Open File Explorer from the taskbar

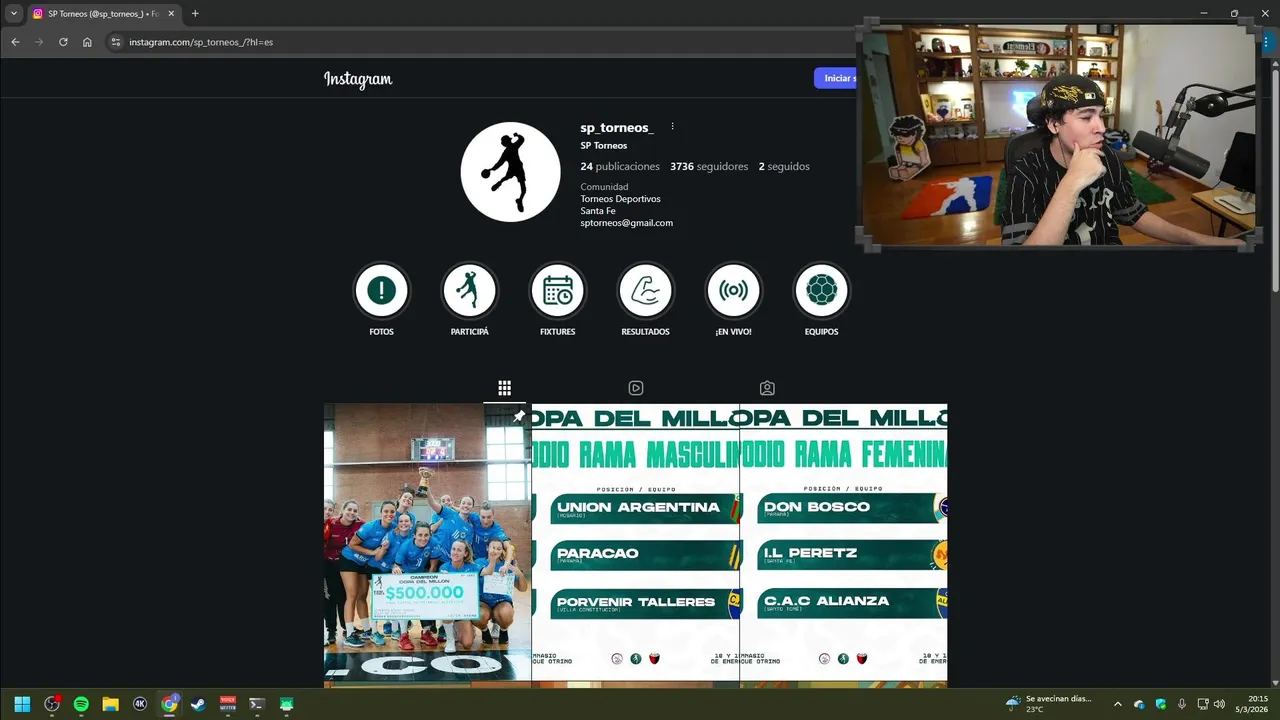click(x=110, y=704)
